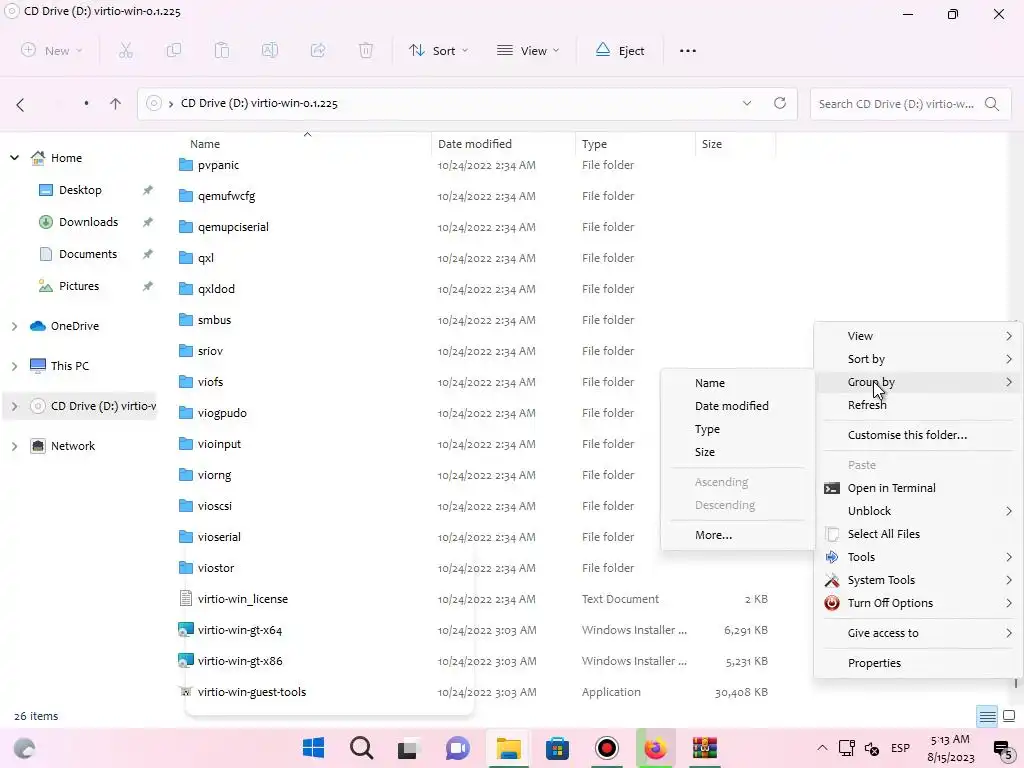
Task: Click the Eject button in toolbar
Action: click(x=620, y=50)
